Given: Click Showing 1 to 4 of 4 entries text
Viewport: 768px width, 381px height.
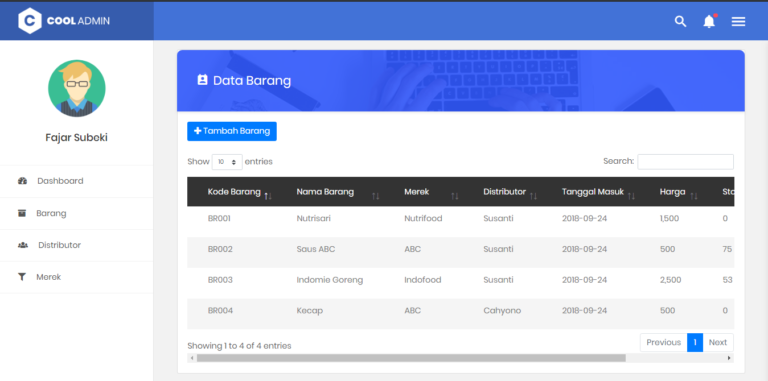Looking at the screenshot, I should [239, 346].
